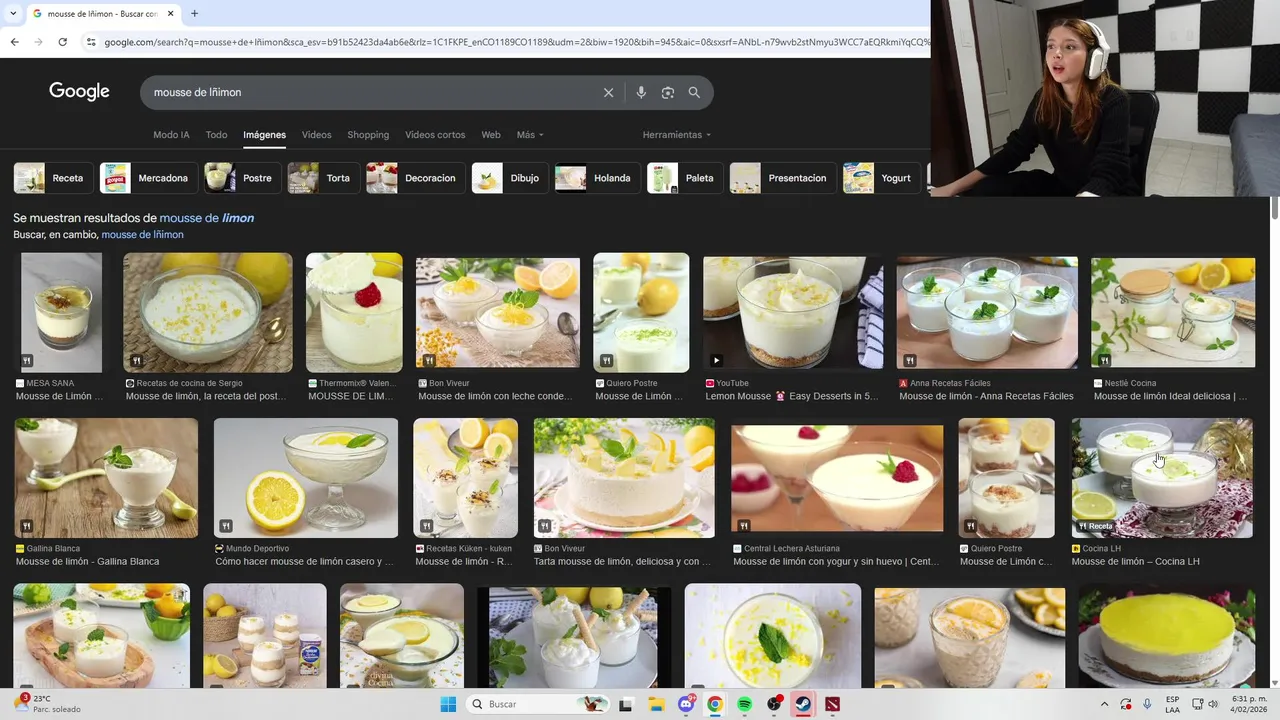
Task: Click the sync update tray icon
Action: (x=1126, y=704)
